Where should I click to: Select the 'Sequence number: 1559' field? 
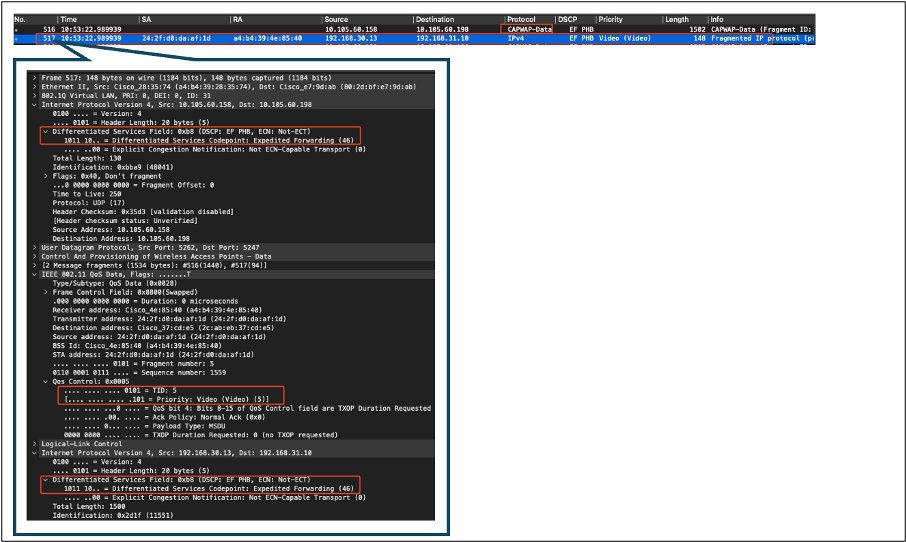[x=139, y=373]
